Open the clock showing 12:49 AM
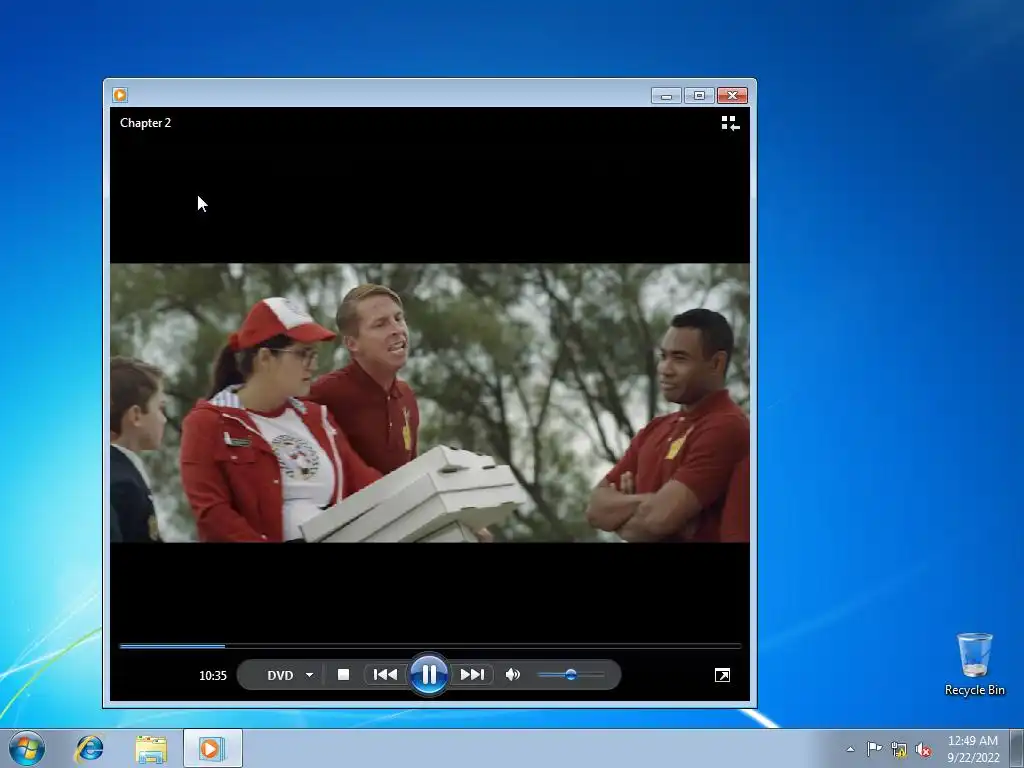 click(x=973, y=748)
